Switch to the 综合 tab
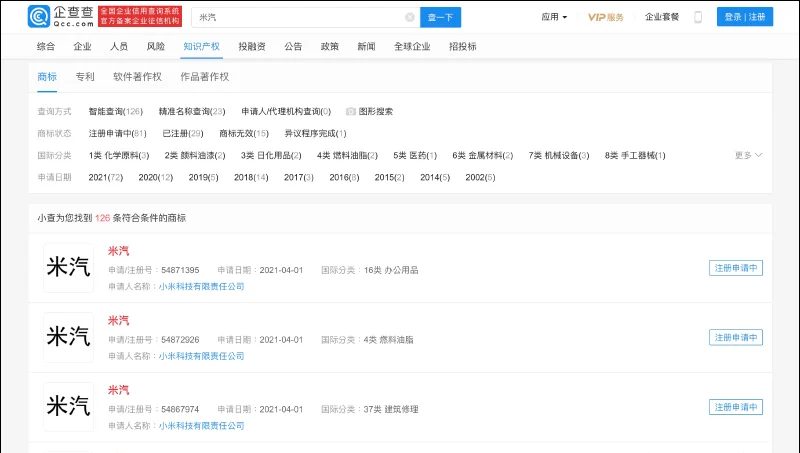 (46, 46)
